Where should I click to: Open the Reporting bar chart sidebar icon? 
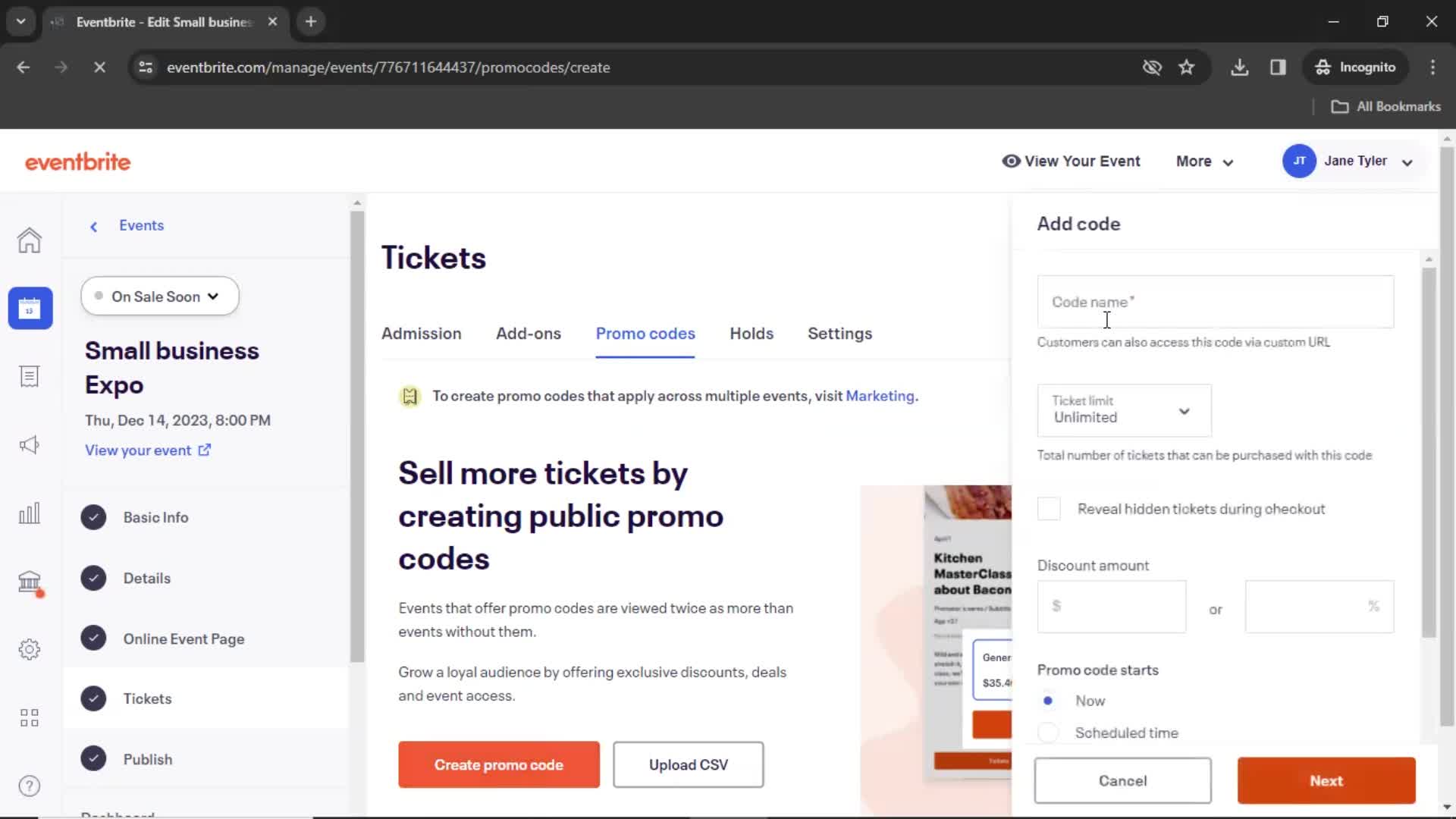tap(30, 513)
